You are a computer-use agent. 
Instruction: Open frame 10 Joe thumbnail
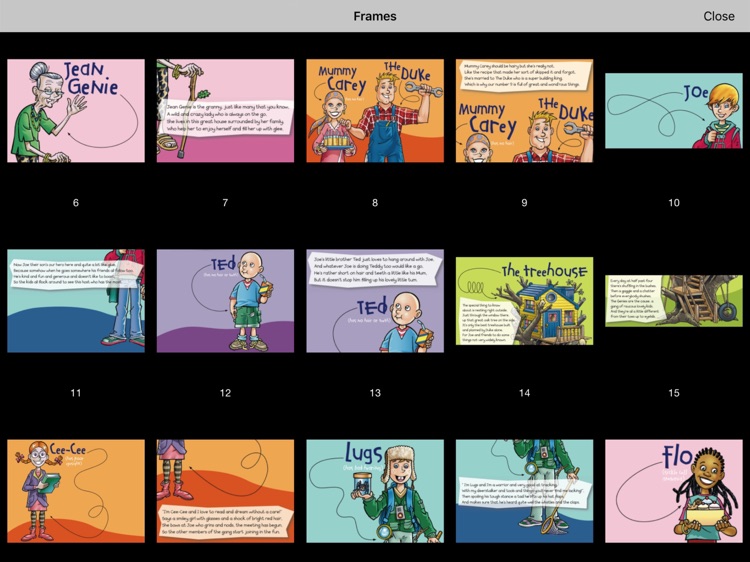pos(674,110)
